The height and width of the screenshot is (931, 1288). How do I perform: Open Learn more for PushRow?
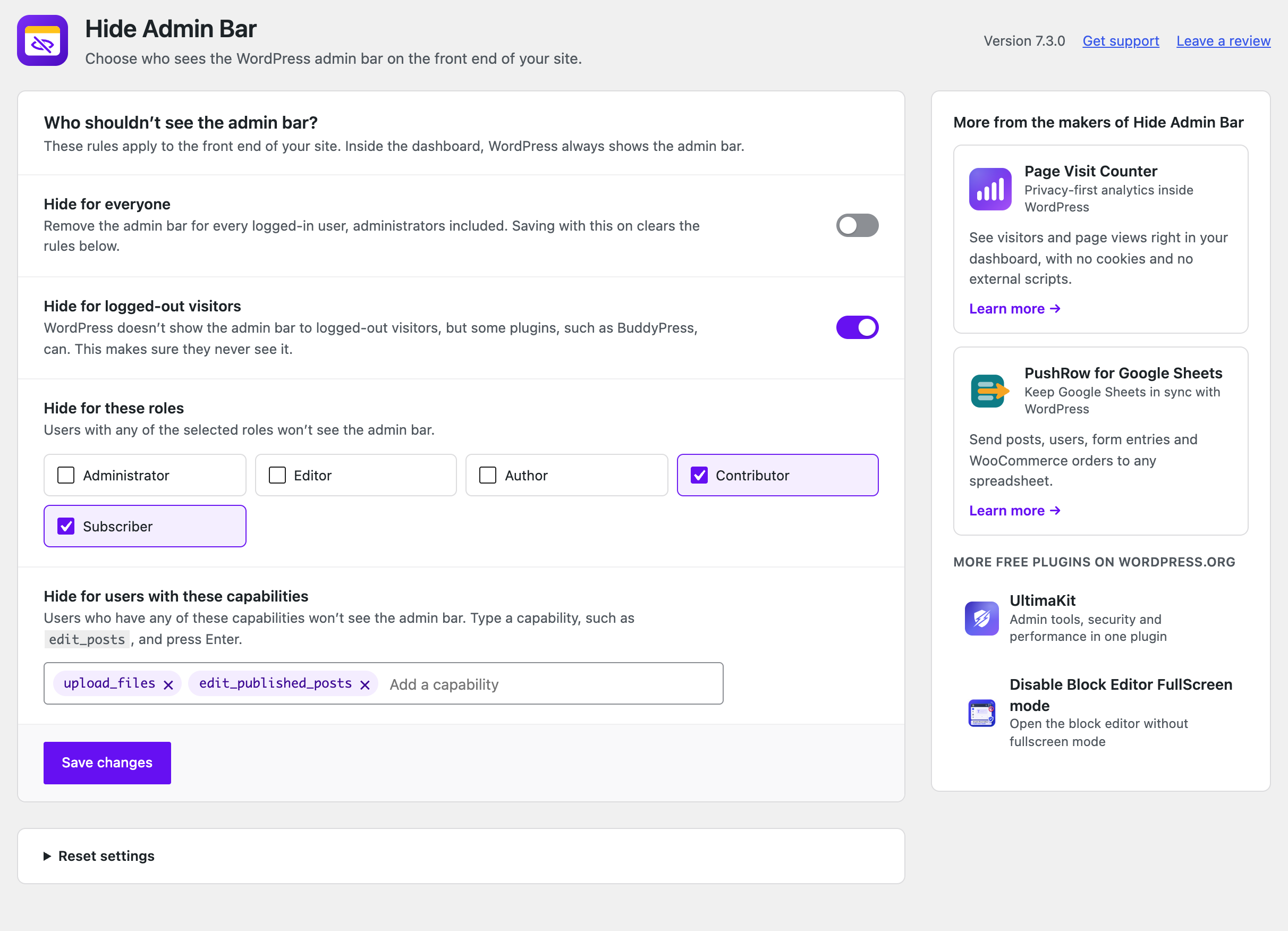tap(1015, 511)
